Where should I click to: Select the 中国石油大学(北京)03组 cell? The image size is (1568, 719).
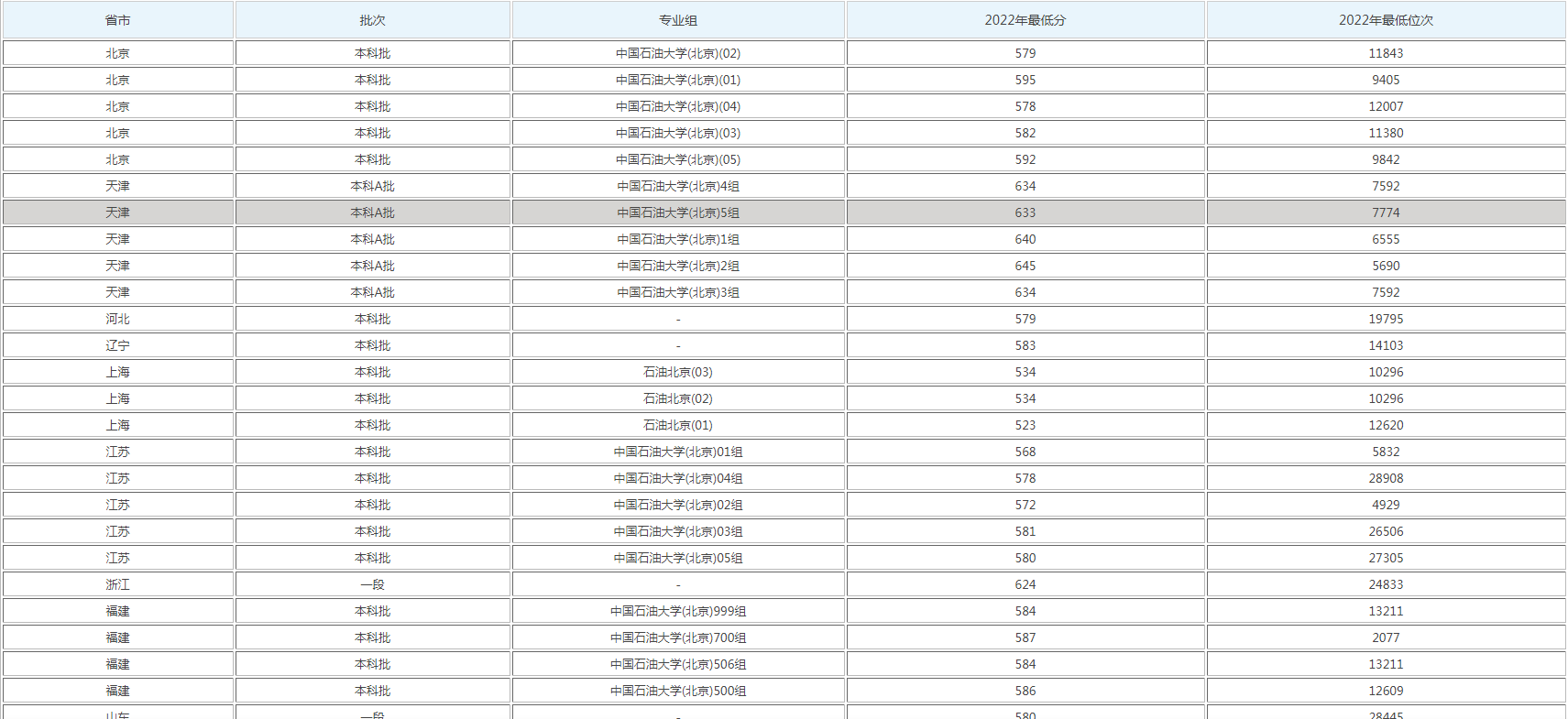point(678,531)
